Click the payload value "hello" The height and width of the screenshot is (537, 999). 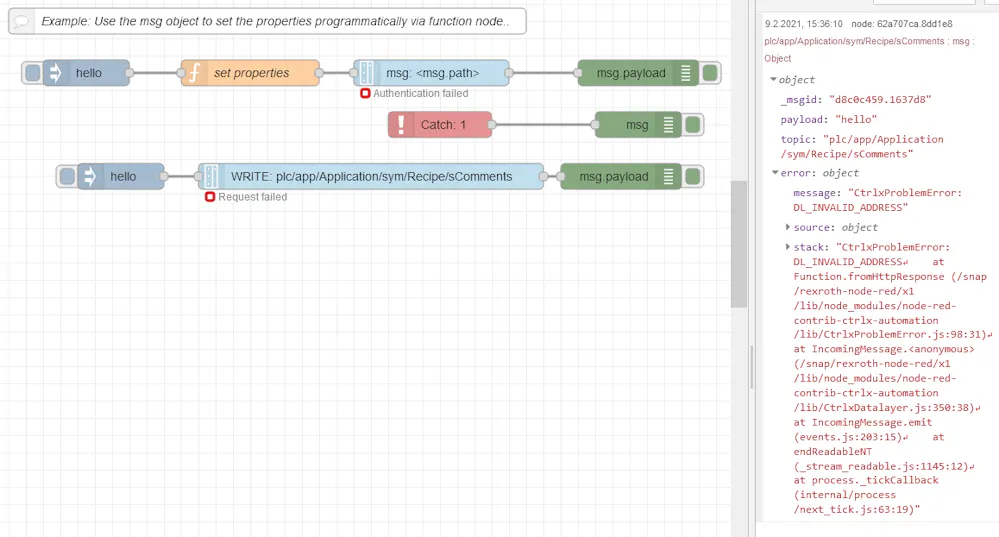coord(856,119)
